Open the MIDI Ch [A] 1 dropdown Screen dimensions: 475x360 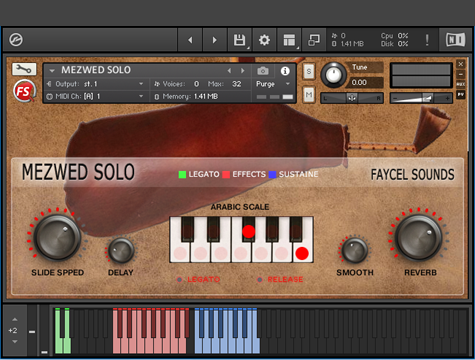[x=95, y=96]
